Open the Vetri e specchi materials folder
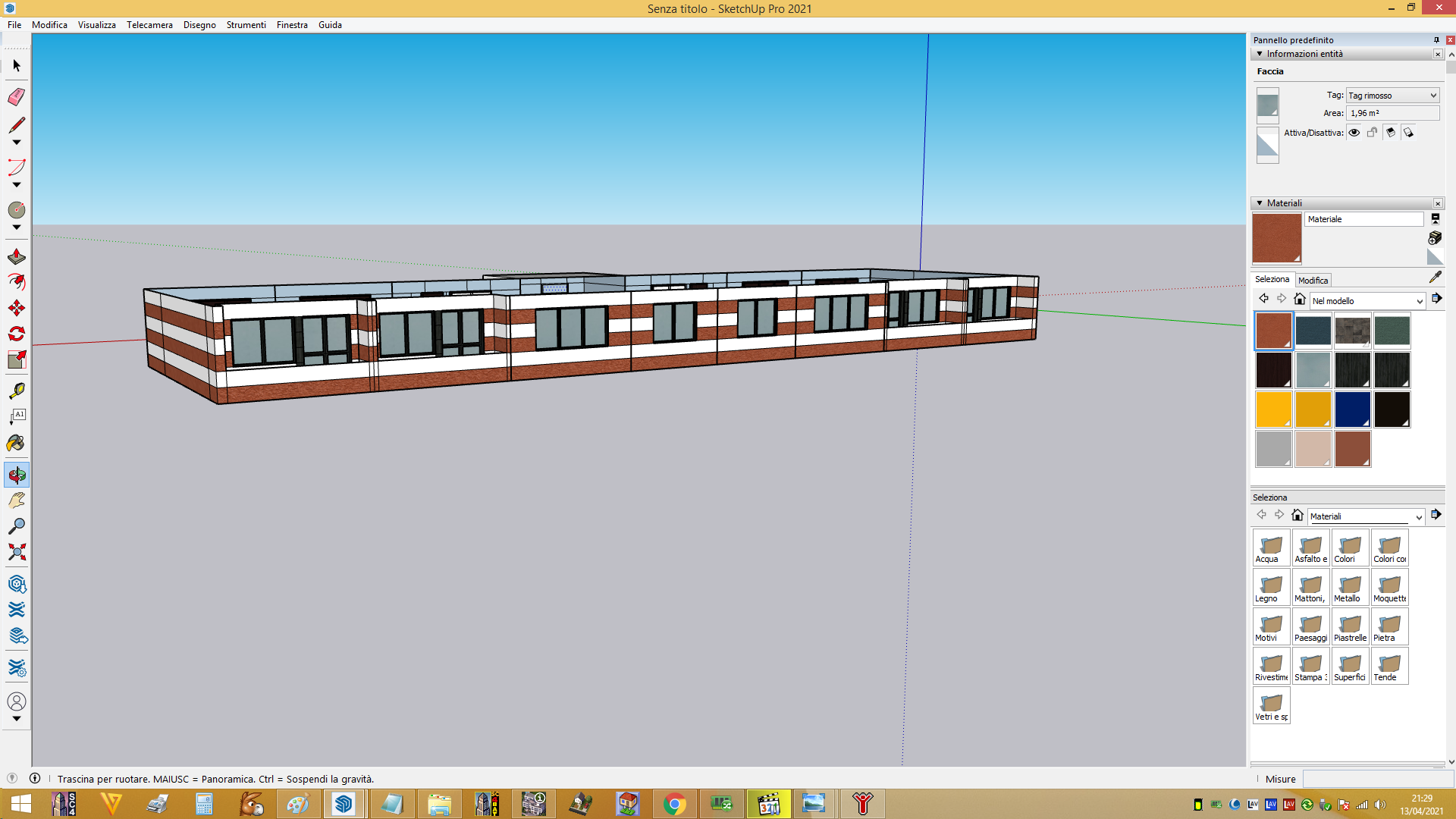This screenshot has height=819, width=1456. tap(1272, 705)
